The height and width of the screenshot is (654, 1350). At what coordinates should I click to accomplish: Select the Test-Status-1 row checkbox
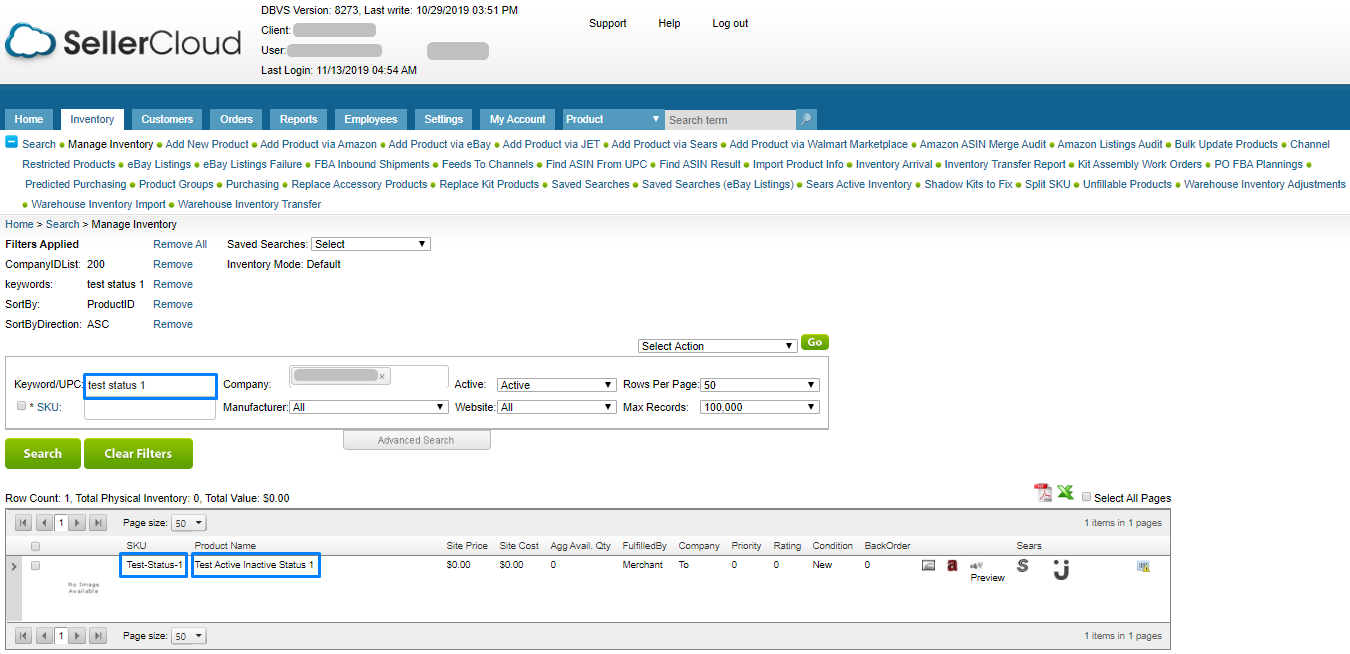(x=36, y=565)
